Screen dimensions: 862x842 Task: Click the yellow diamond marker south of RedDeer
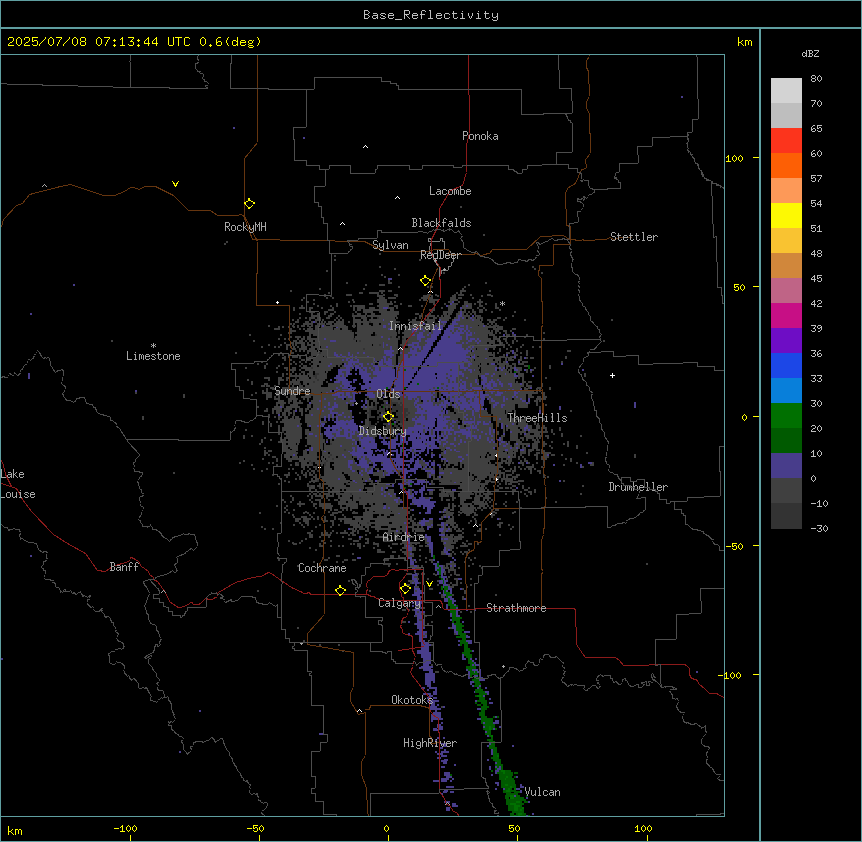pos(425,281)
